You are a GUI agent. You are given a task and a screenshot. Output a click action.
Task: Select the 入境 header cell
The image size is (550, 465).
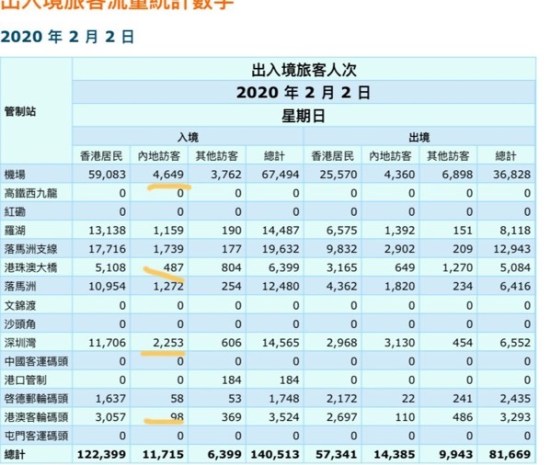click(188, 137)
